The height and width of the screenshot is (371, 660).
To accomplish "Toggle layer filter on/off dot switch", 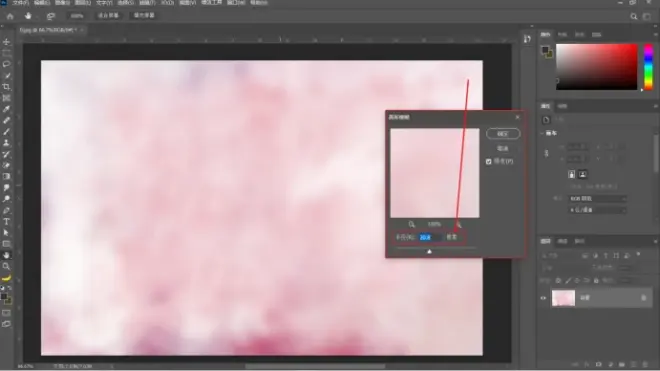I will click(x=639, y=254).
